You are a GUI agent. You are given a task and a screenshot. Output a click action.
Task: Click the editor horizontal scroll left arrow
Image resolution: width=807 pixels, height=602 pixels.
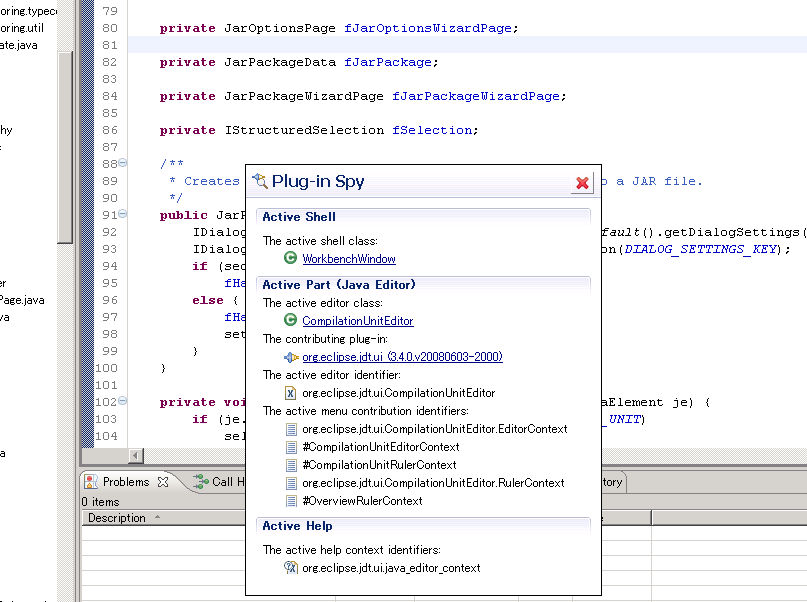(x=136, y=455)
